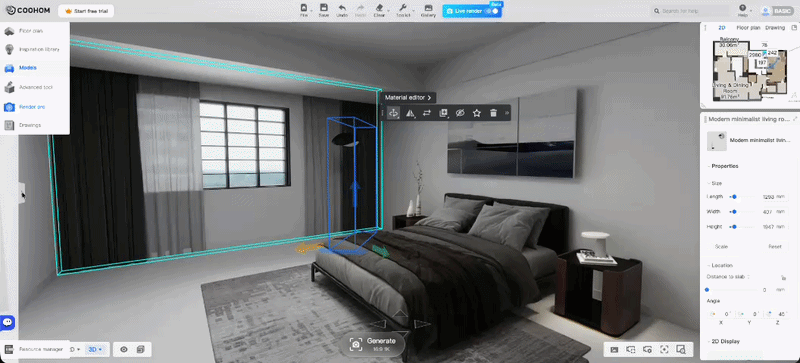Click the focus target icon in bottom-right bar
The width and height of the screenshot is (800, 363).
click(x=664, y=349)
